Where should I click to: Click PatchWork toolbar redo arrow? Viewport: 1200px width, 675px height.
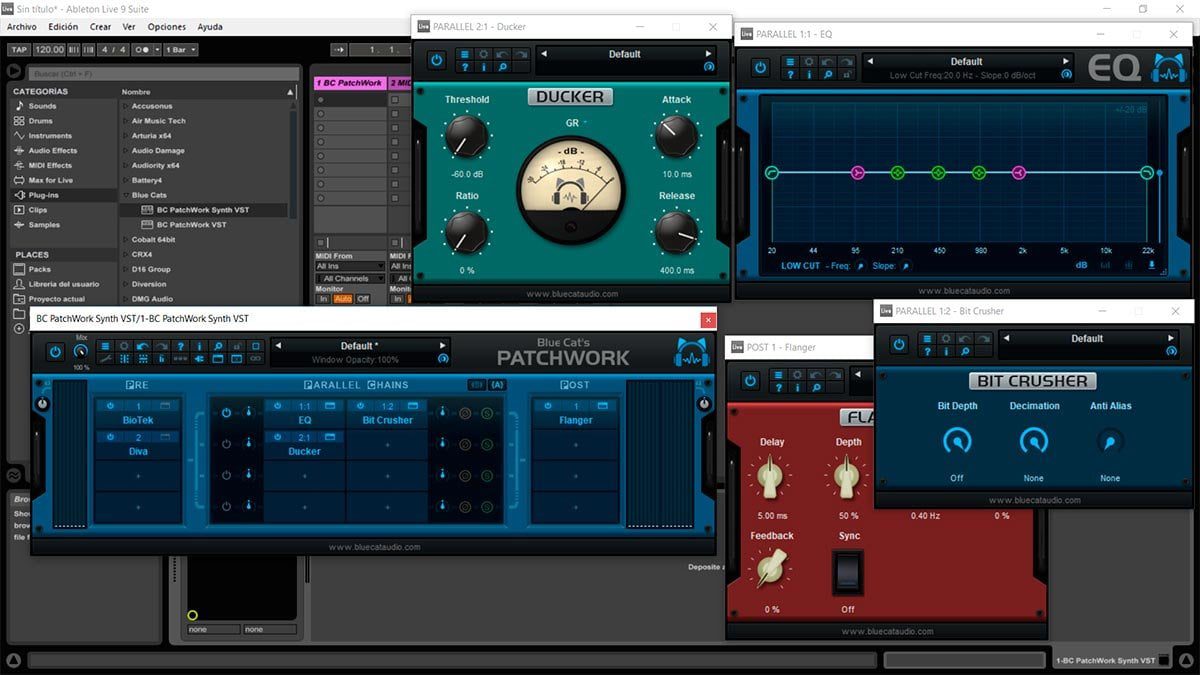point(162,346)
